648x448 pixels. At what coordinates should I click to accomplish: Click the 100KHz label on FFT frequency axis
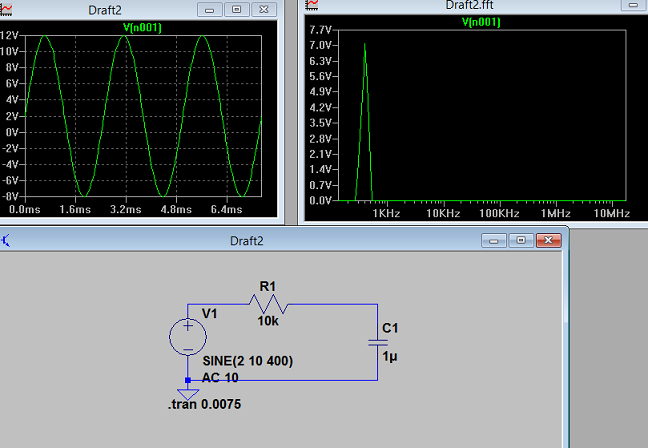499,214
